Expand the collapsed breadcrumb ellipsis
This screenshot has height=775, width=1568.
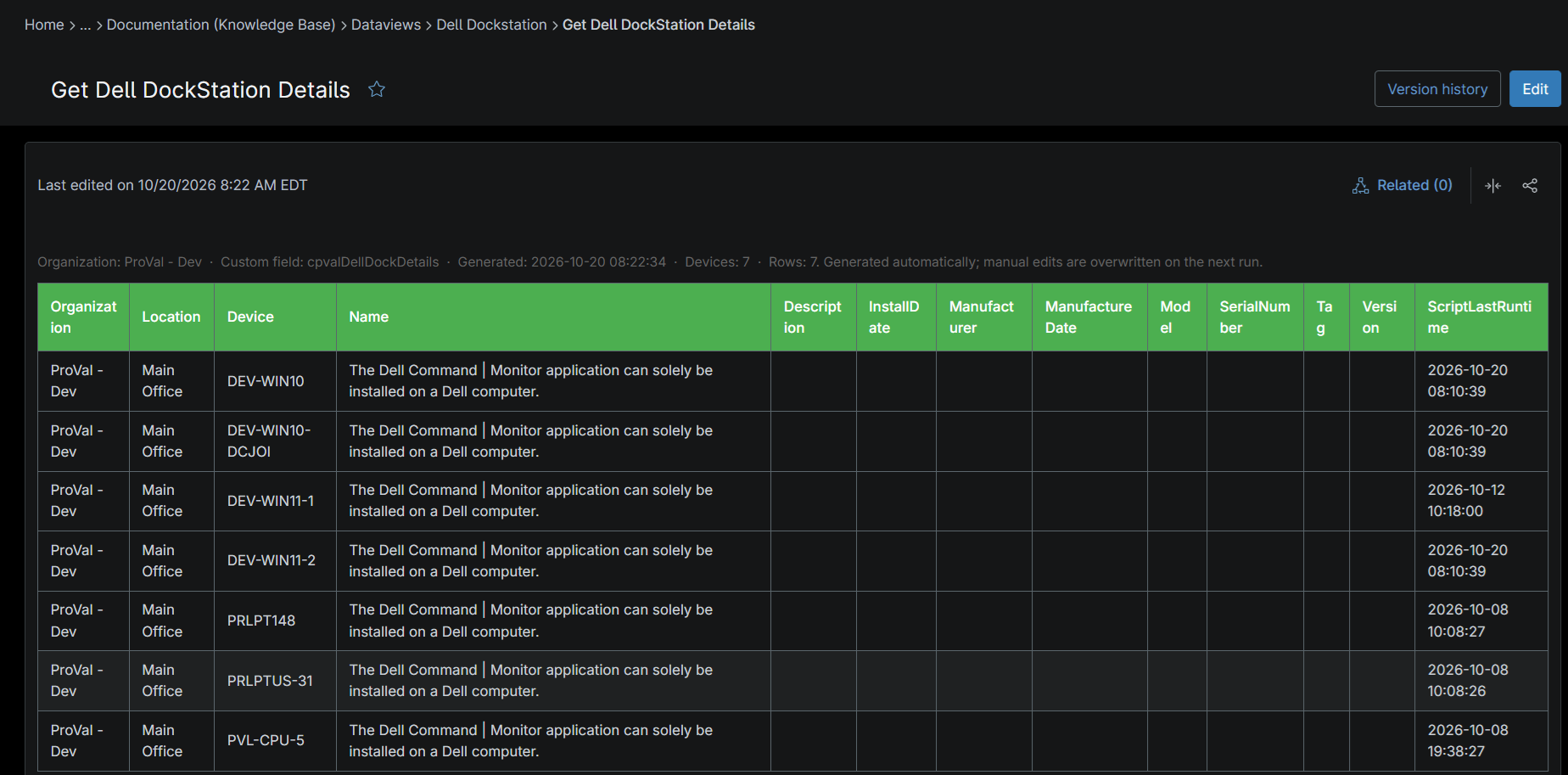click(86, 25)
